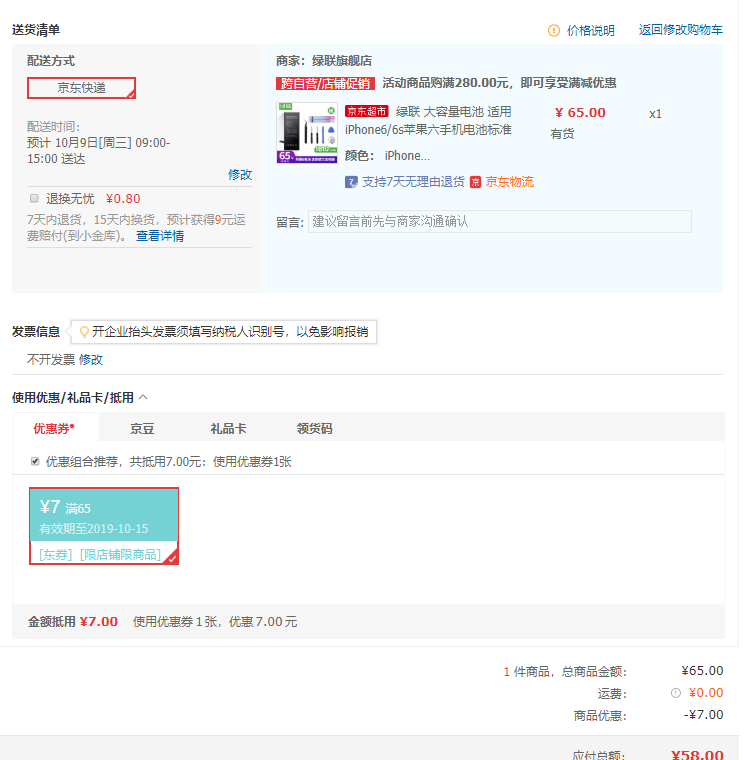Image resolution: width=748 pixels, height=760 pixels.
Task: Open 查看详情 for return protection
Action: click(160, 236)
